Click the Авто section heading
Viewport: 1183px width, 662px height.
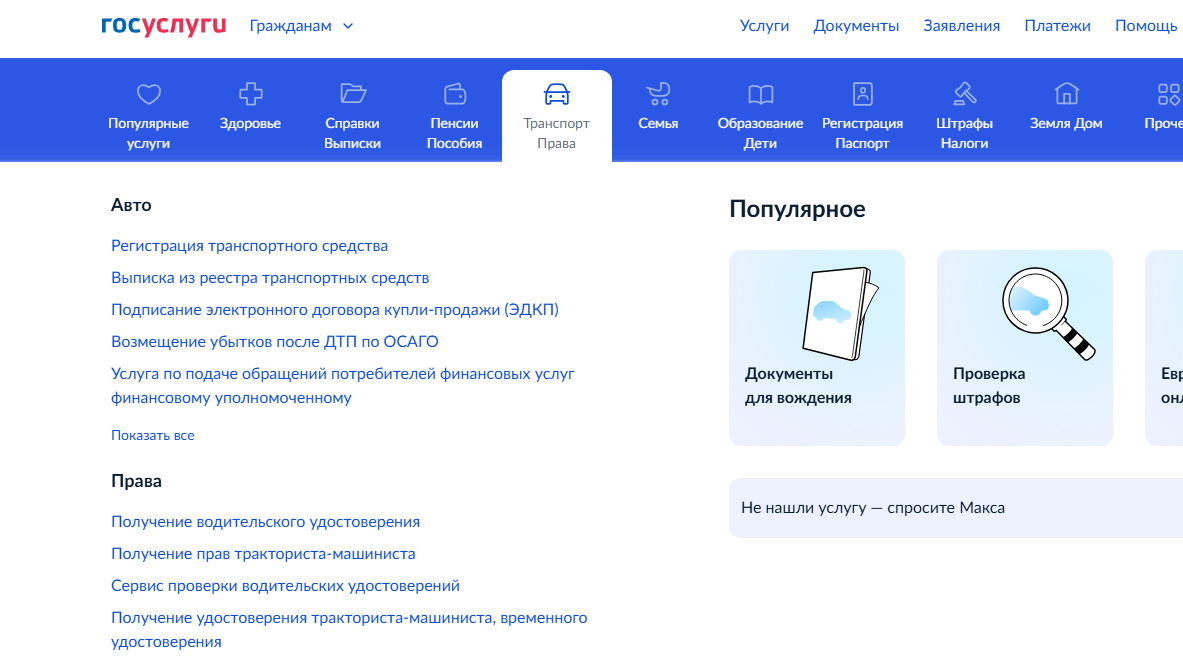pos(131,205)
